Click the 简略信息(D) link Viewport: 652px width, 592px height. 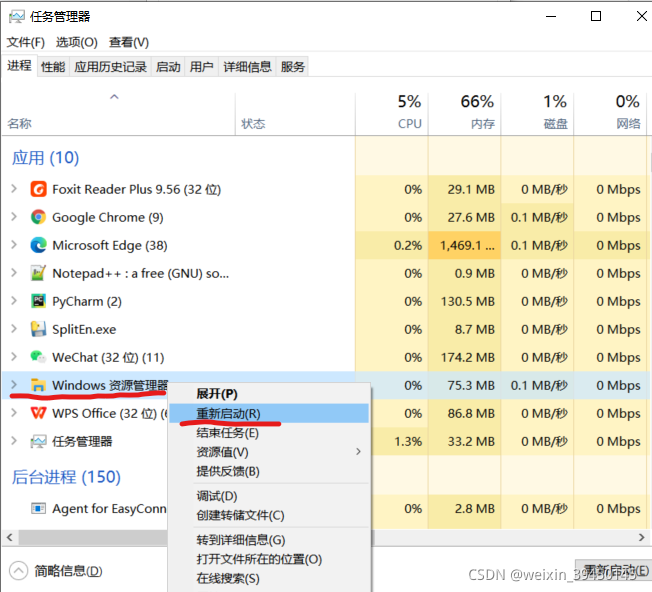[68, 571]
